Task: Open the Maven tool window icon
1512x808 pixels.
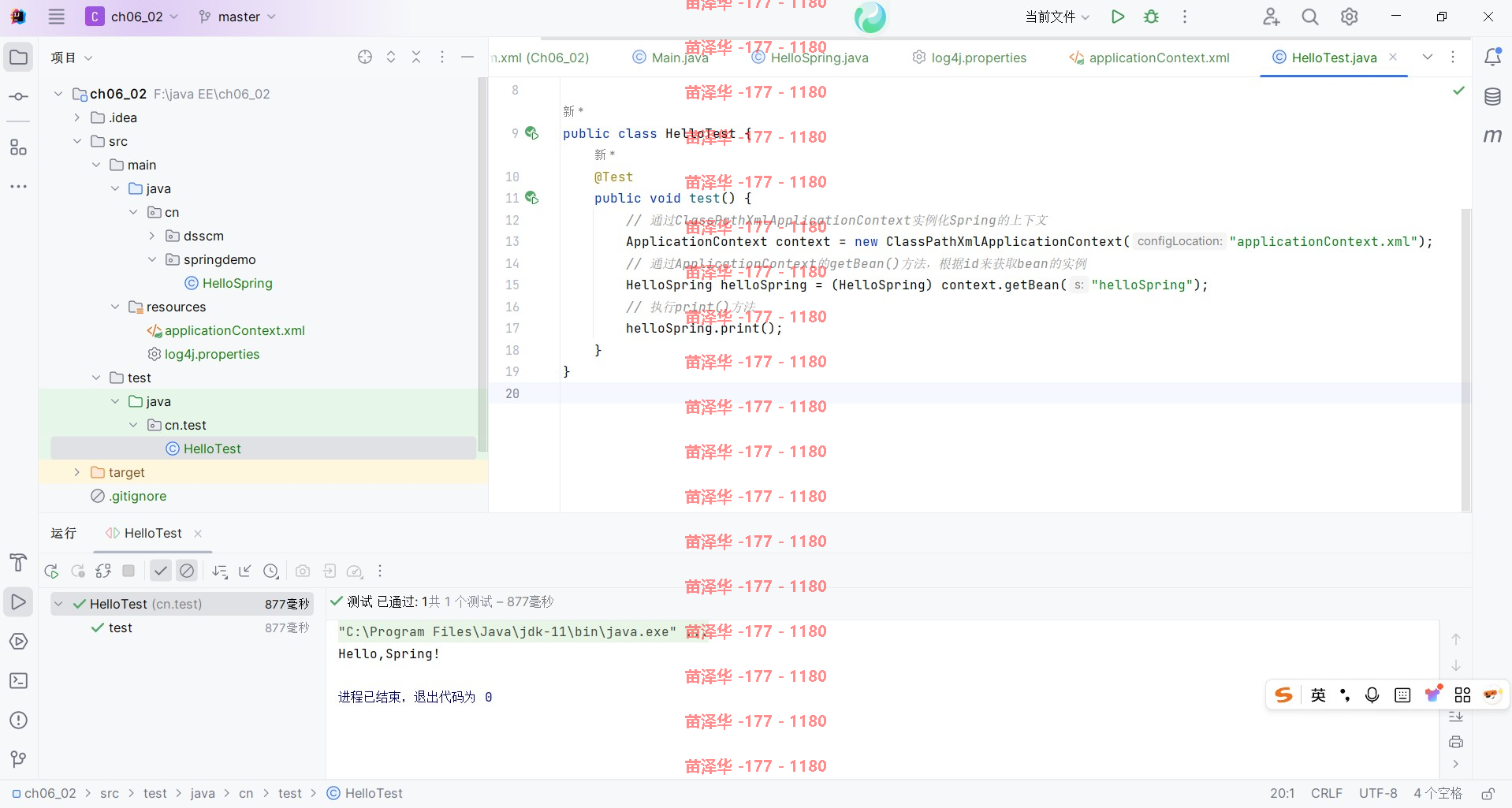Action: pos(1492,136)
